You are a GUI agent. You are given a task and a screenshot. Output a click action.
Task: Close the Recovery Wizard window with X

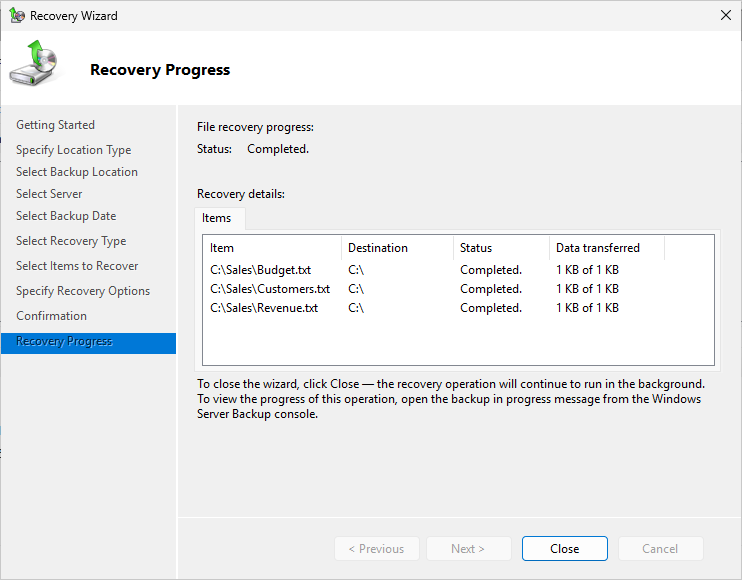tap(725, 16)
